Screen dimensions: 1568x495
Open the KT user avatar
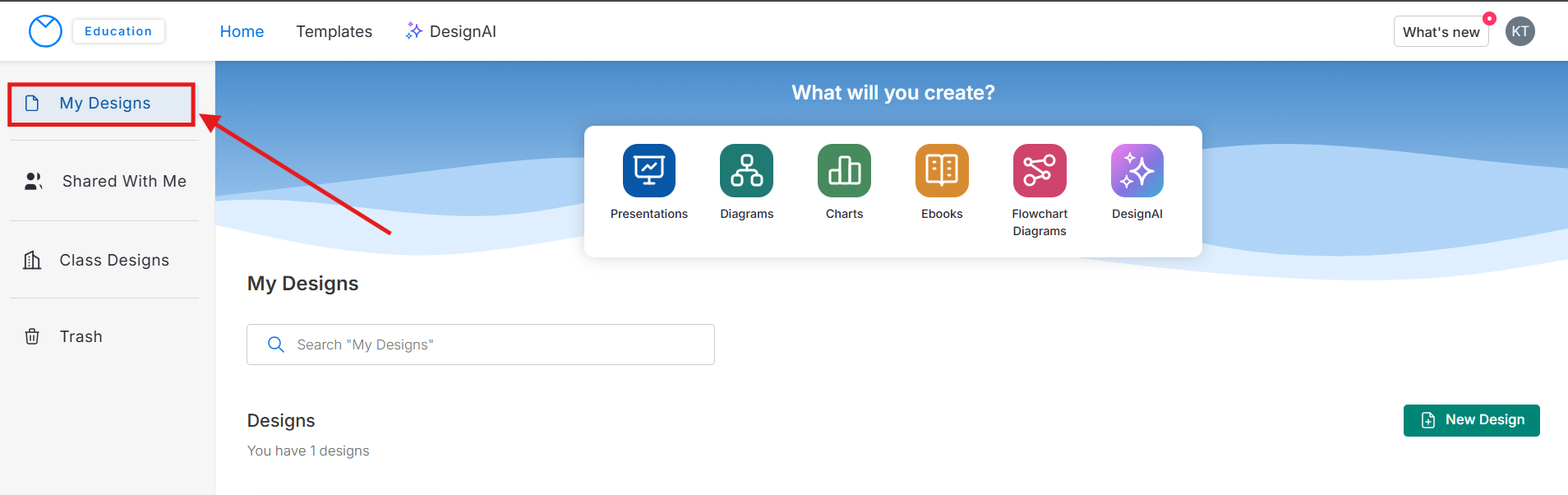click(1520, 31)
